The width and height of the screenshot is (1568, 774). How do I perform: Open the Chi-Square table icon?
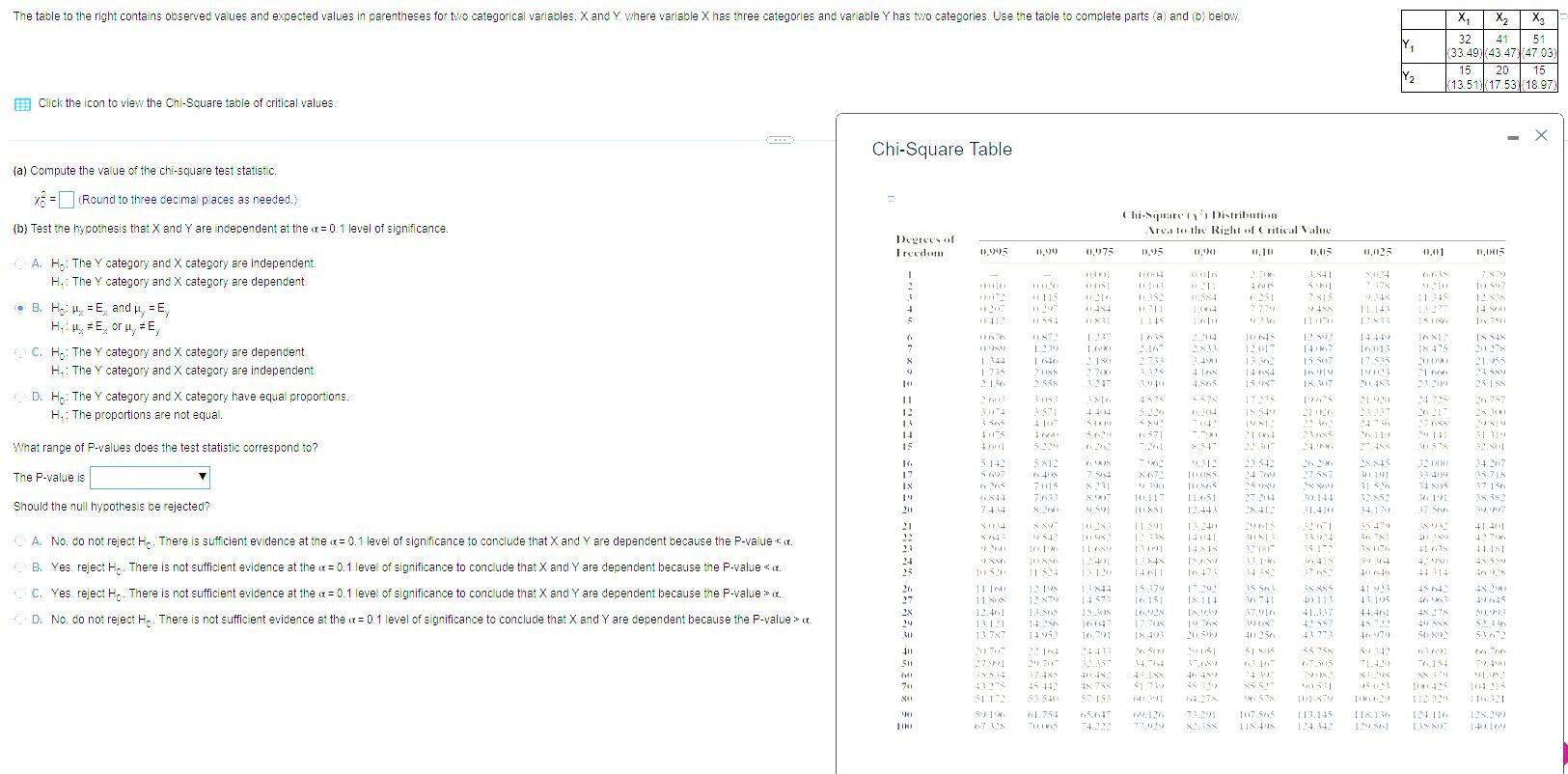21,104
